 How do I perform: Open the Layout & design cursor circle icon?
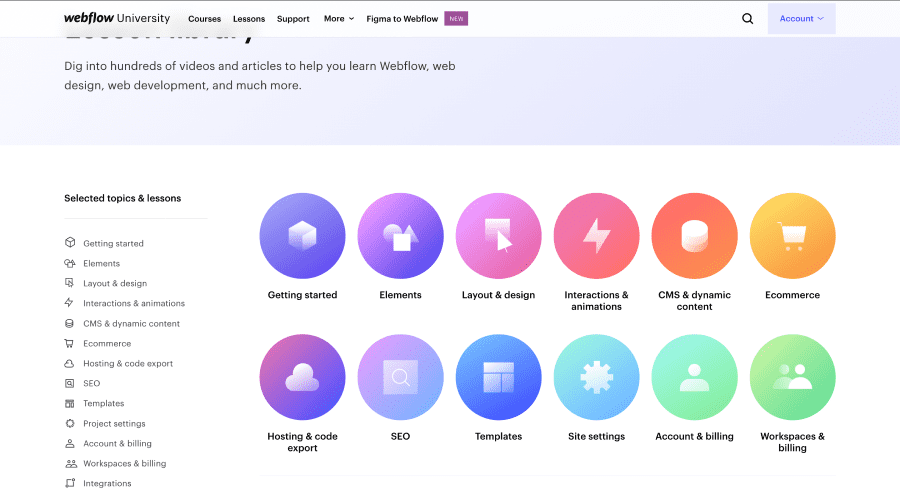(498, 236)
